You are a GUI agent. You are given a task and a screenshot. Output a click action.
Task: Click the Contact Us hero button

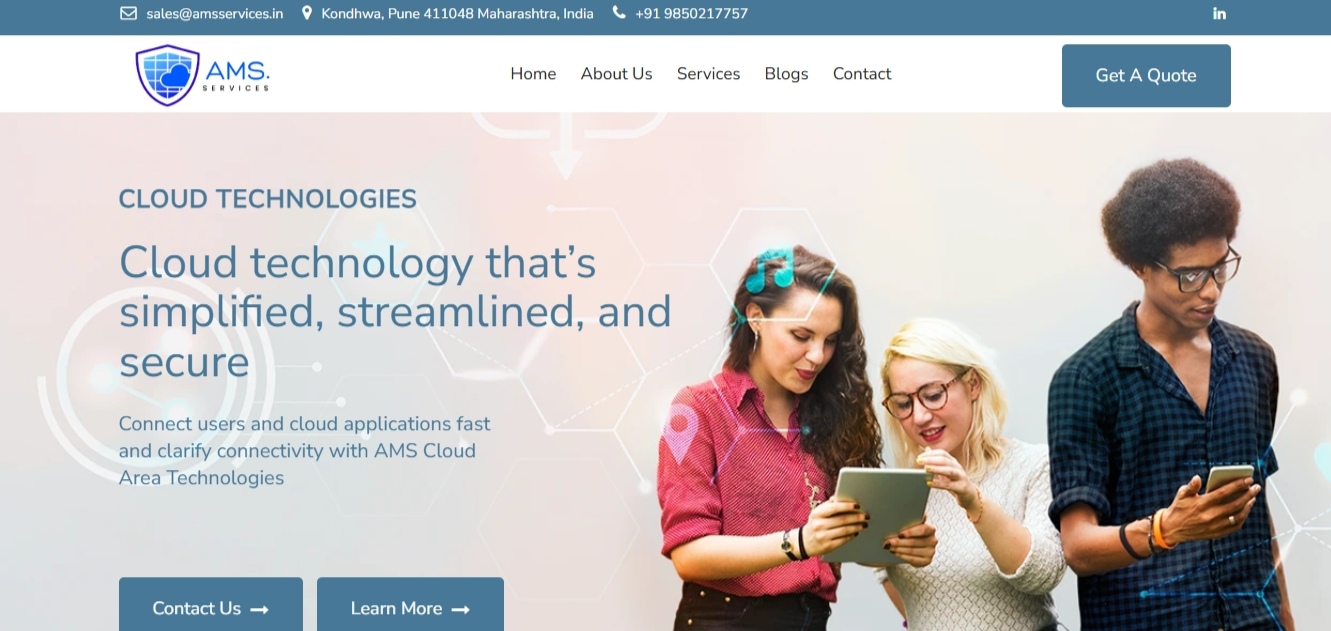(211, 604)
